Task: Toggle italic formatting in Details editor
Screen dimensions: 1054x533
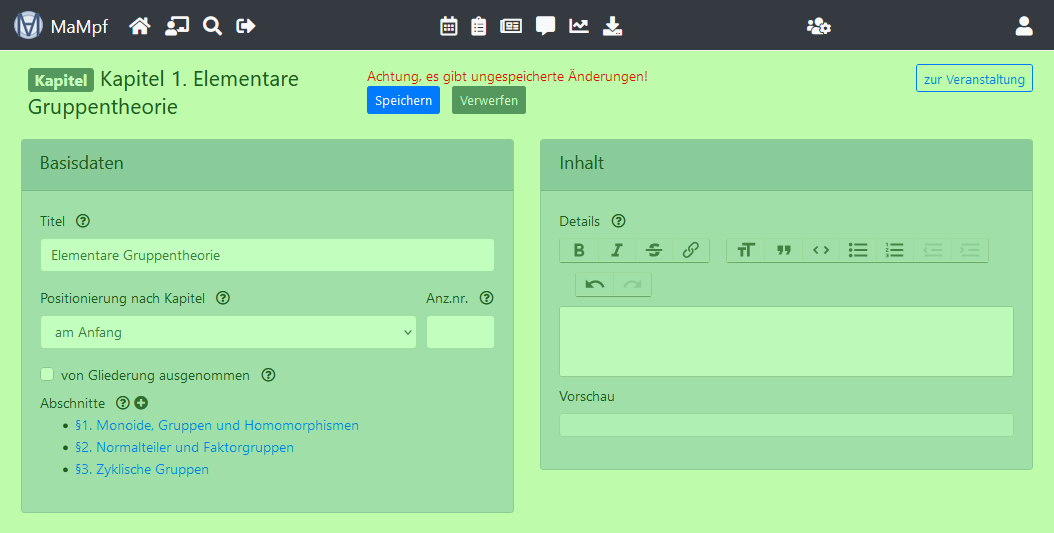Action: pos(617,250)
